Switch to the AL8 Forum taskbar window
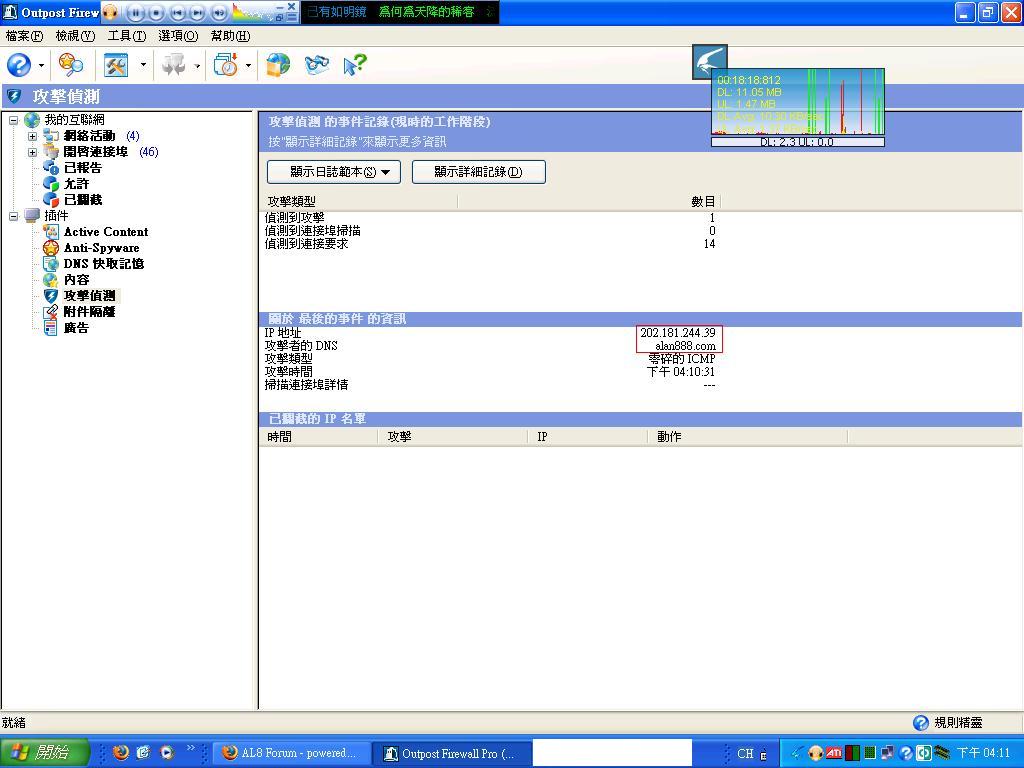This screenshot has height=768, width=1024. pos(292,753)
